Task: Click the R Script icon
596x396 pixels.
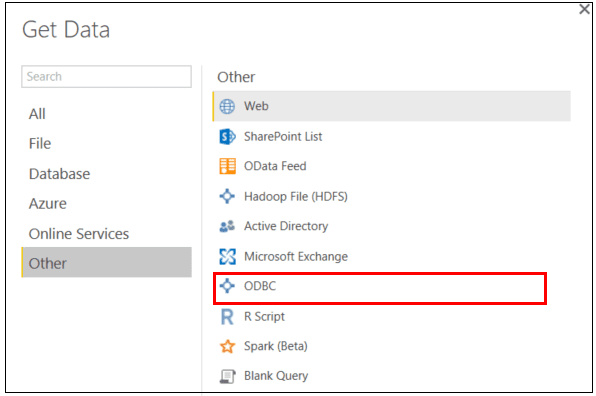Action: 227,316
